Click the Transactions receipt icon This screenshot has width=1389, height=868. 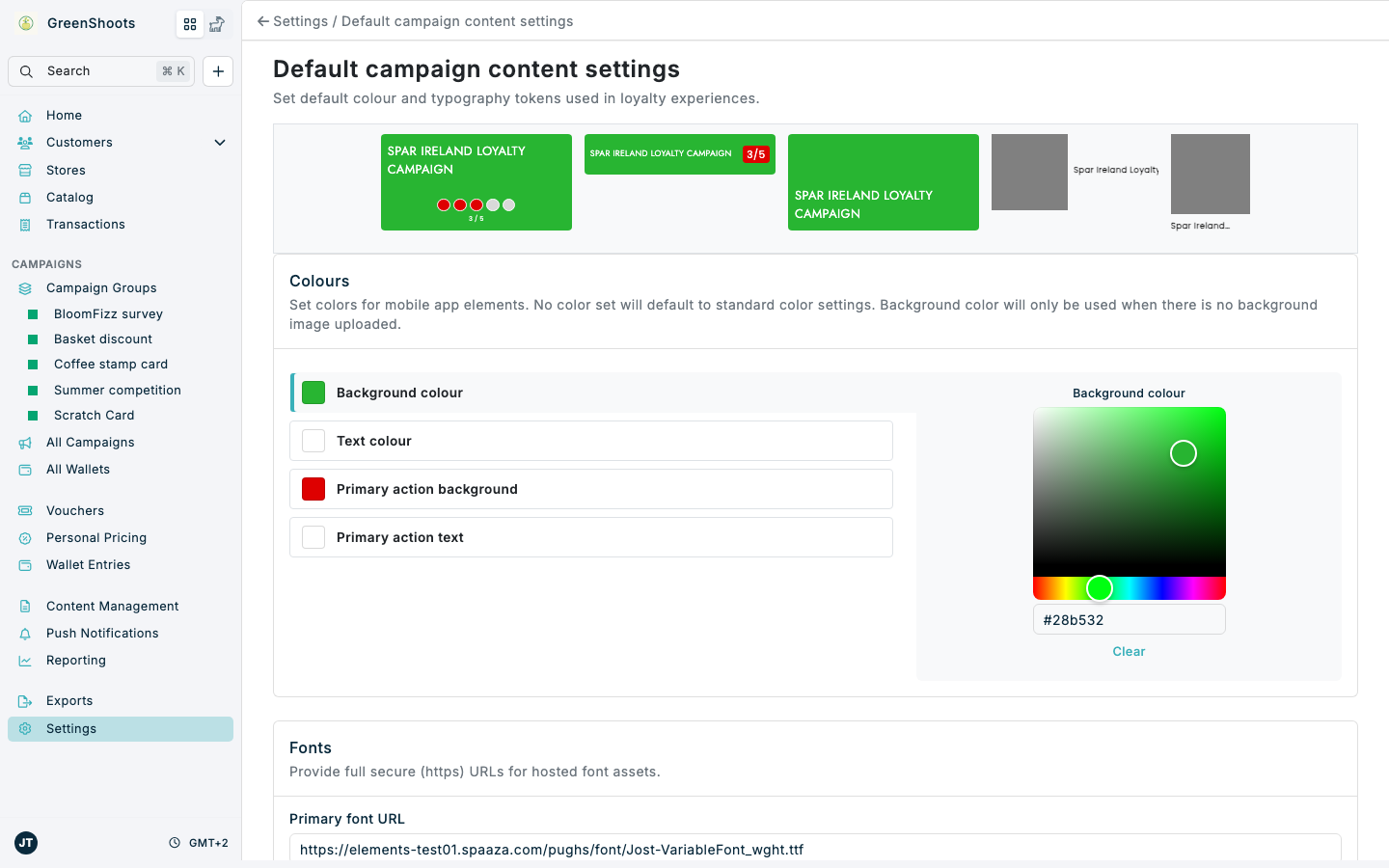click(x=25, y=225)
